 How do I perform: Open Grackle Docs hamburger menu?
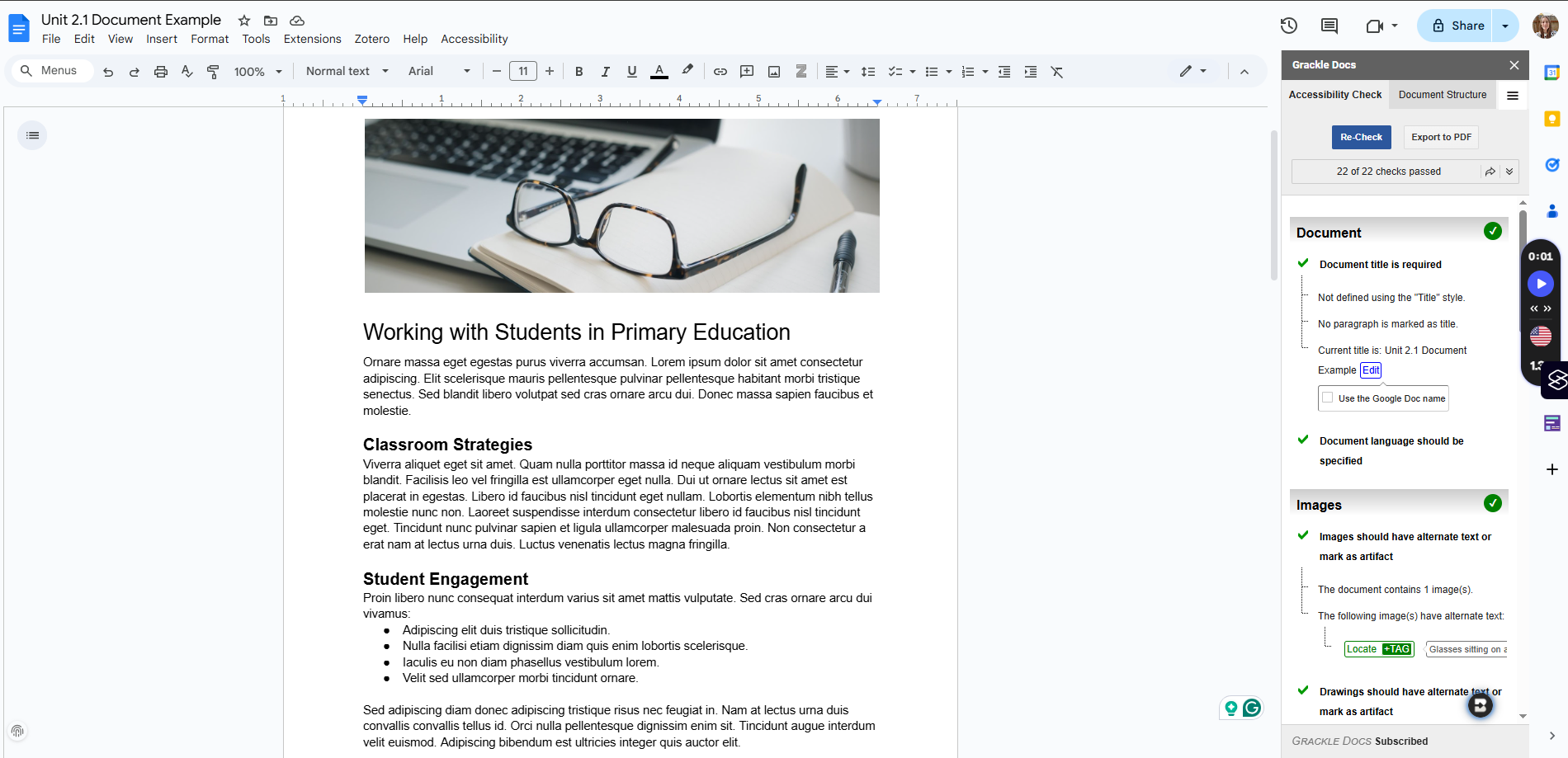(1513, 96)
